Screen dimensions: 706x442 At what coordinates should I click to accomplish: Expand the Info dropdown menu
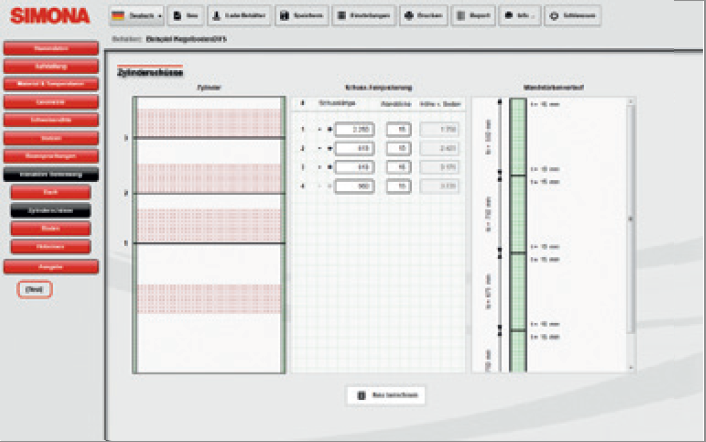(x=520, y=17)
